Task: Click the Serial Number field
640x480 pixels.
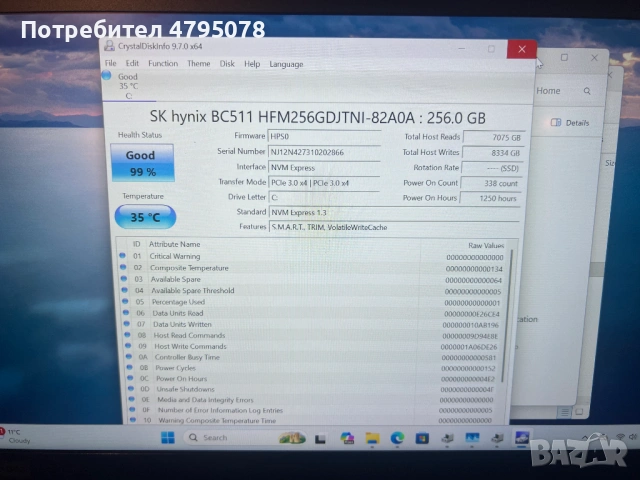Action: point(324,152)
